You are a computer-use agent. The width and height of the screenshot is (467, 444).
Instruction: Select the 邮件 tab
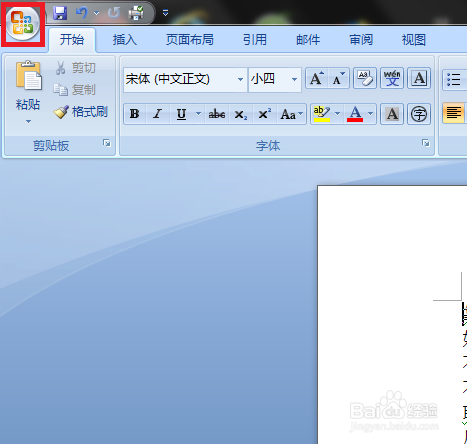pyautogui.click(x=308, y=40)
